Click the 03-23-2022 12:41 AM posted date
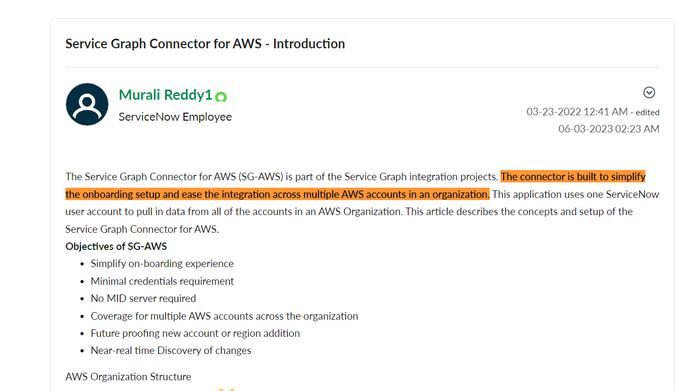 577,112
